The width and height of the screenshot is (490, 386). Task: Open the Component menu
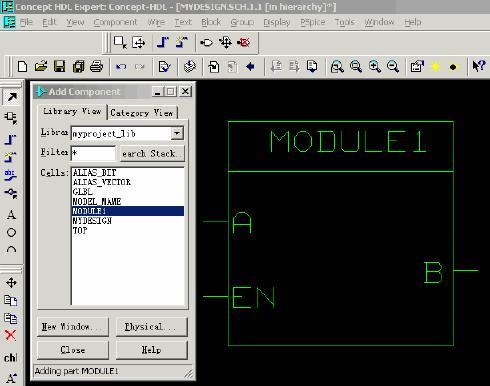click(115, 22)
